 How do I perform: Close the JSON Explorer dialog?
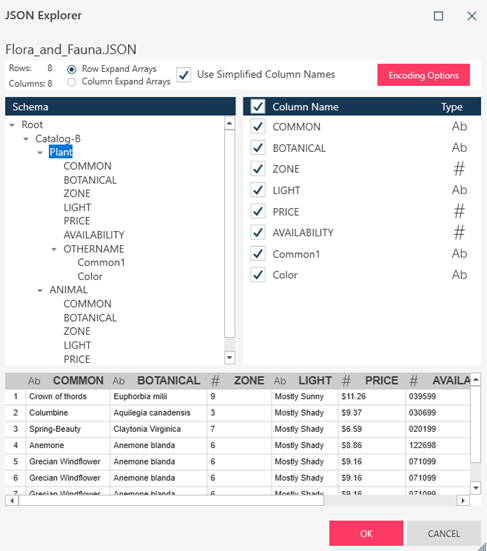pos(472,16)
